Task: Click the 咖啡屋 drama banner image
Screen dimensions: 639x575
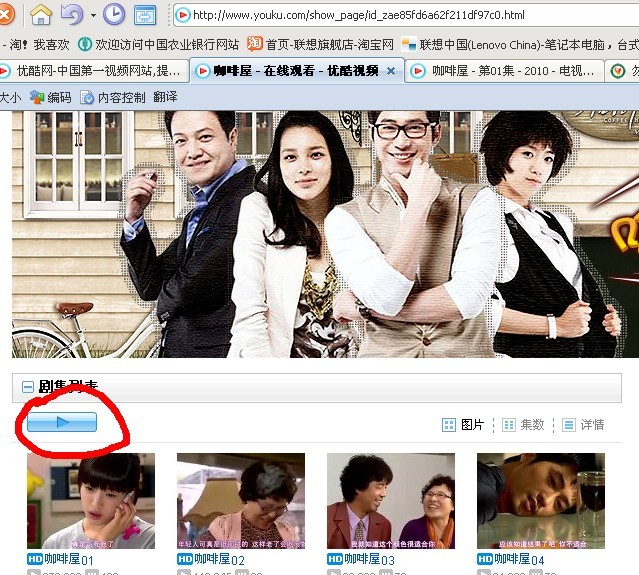Action: pyautogui.click(x=325, y=234)
